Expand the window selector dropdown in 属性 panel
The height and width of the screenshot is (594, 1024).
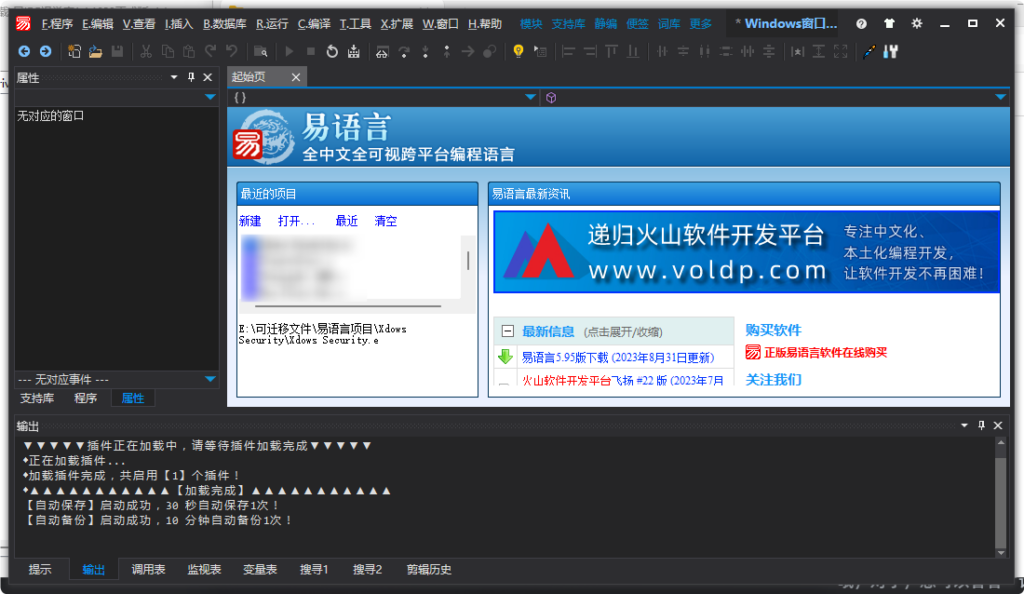(210, 97)
